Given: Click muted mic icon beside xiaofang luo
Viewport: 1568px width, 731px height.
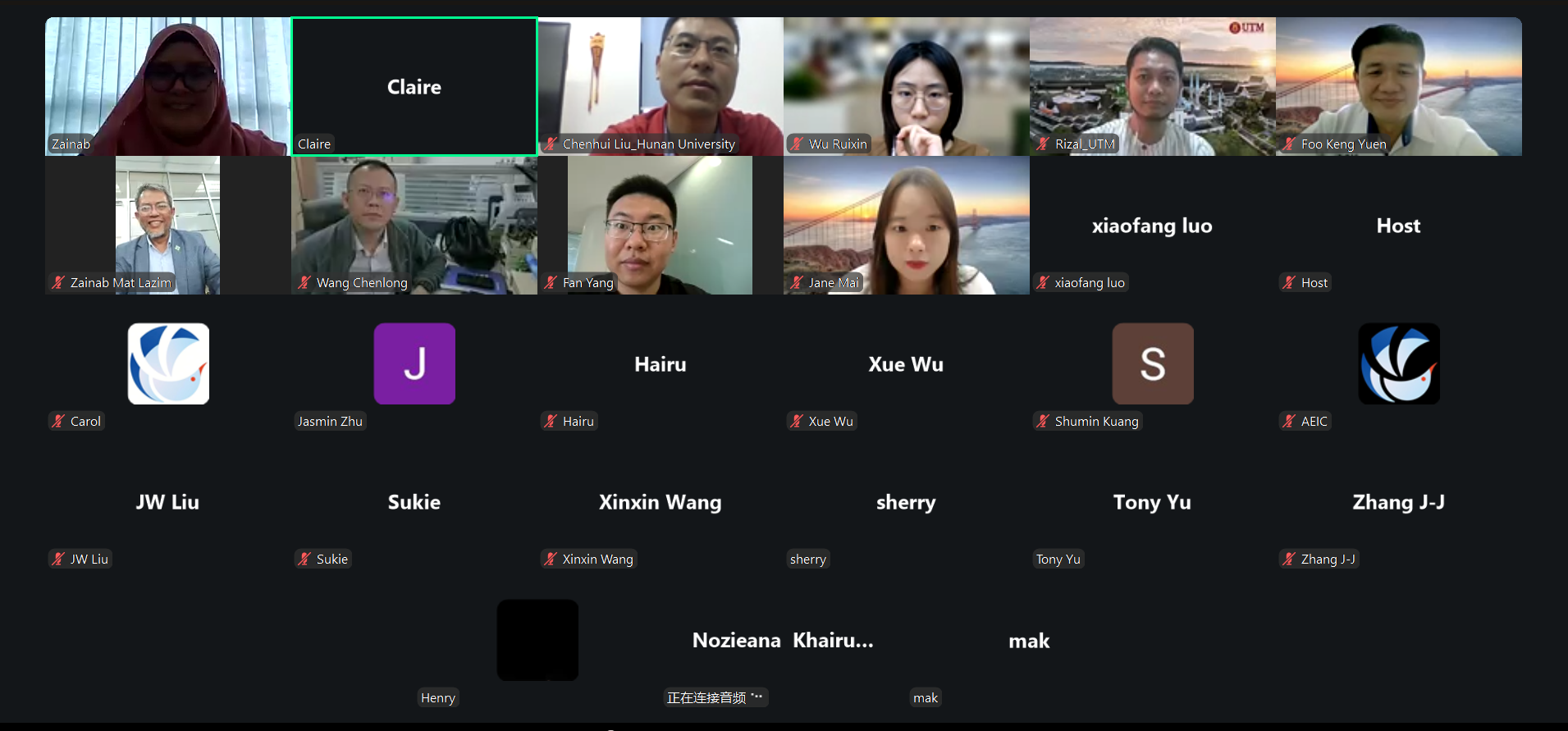Looking at the screenshot, I should 1043,282.
